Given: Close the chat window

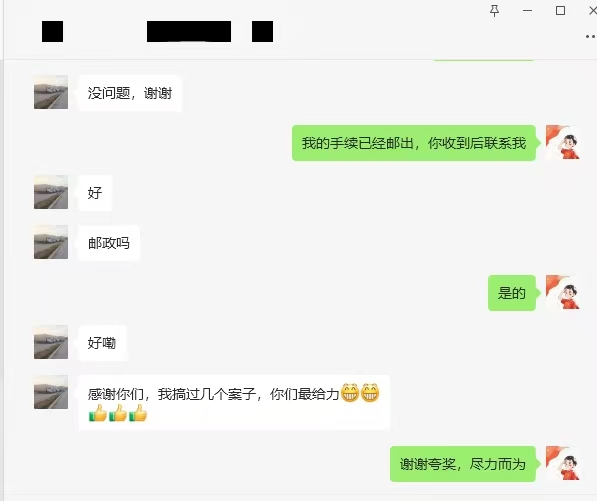Looking at the screenshot, I should (x=592, y=11).
